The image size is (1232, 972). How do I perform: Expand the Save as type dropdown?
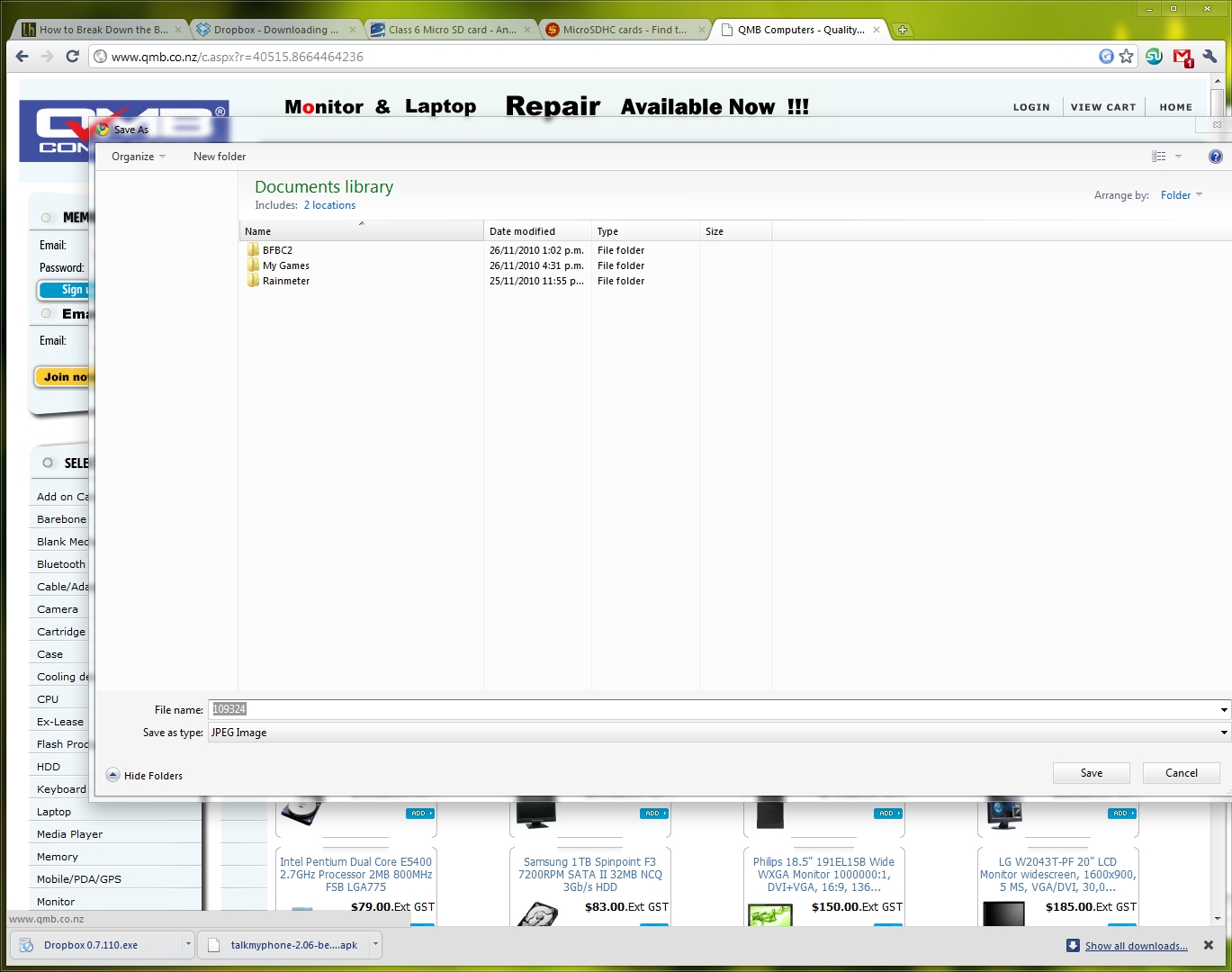click(1223, 733)
